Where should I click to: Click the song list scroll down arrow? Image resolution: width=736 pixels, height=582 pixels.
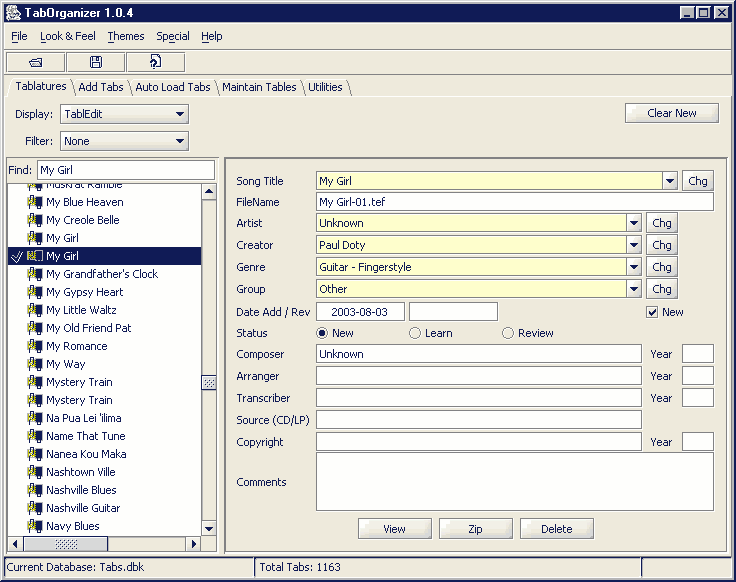[x=209, y=529]
